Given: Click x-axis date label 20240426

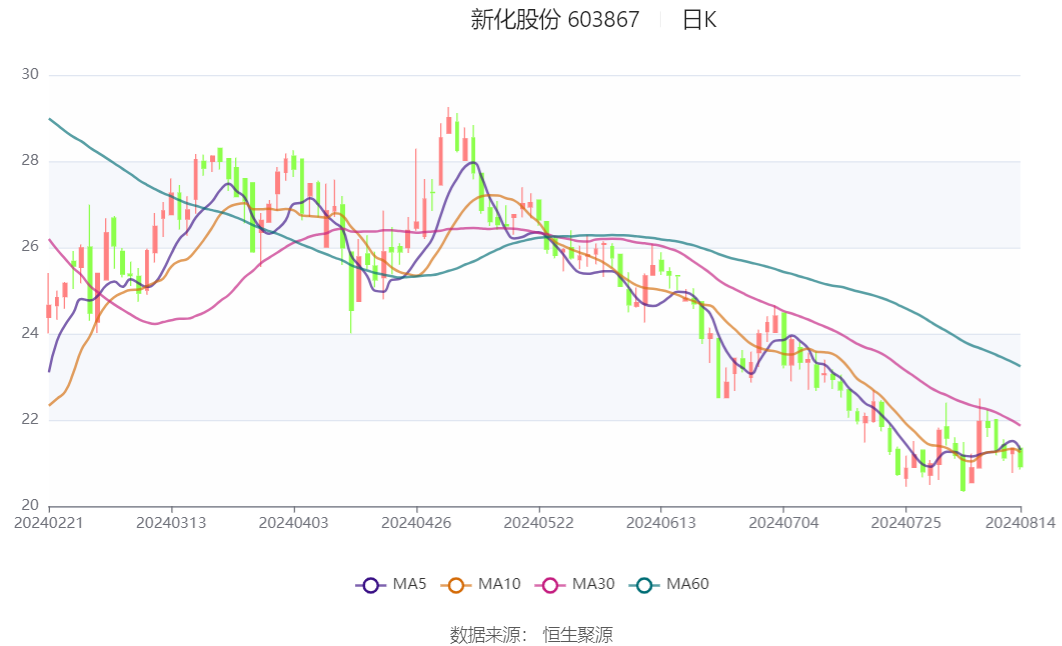Looking at the screenshot, I should click(x=416, y=523).
